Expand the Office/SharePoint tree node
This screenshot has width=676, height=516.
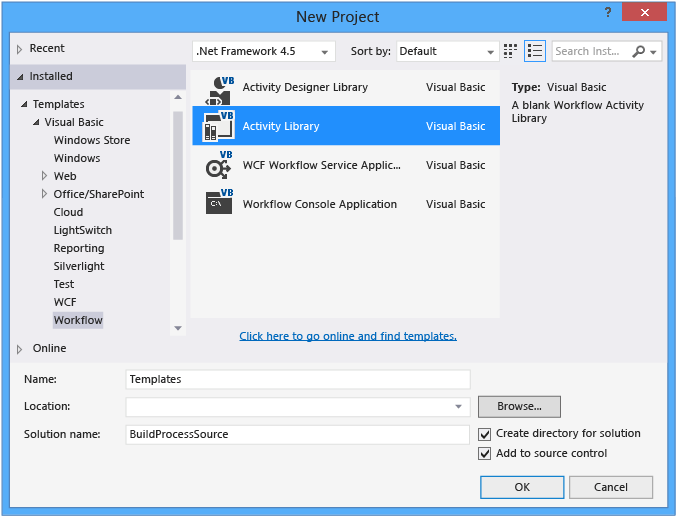(44, 194)
